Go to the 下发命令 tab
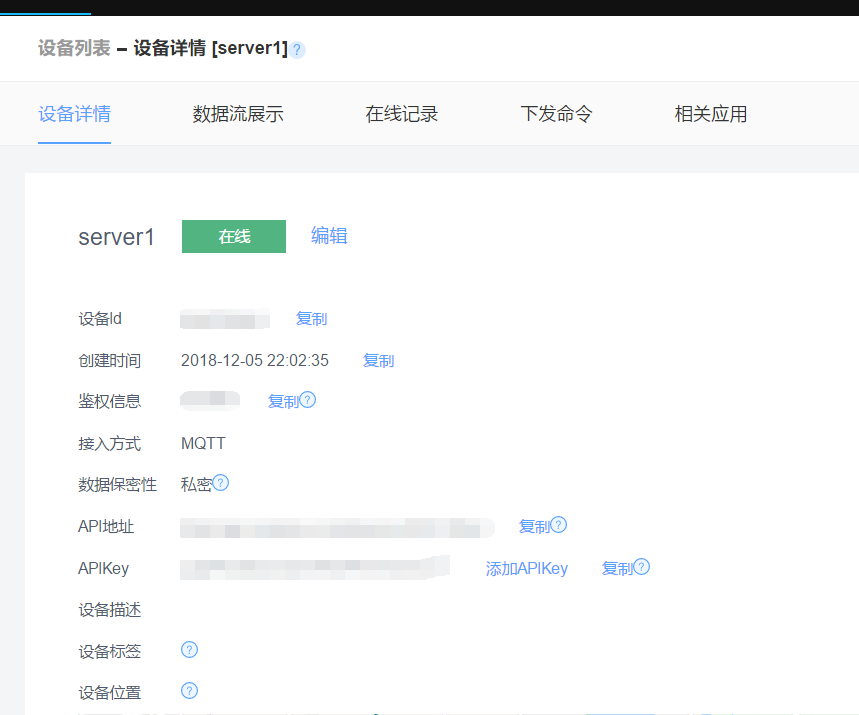The width and height of the screenshot is (859, 715). pos(557,113)
